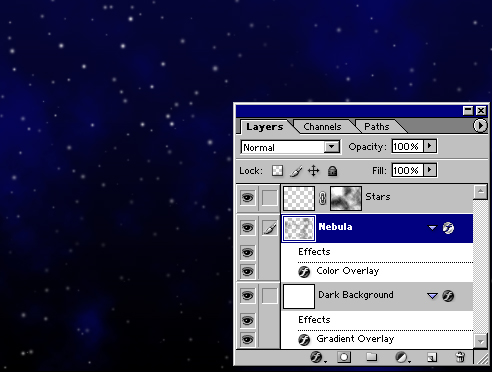
Task: Click the lock position move icon
Action: [313, 171]
